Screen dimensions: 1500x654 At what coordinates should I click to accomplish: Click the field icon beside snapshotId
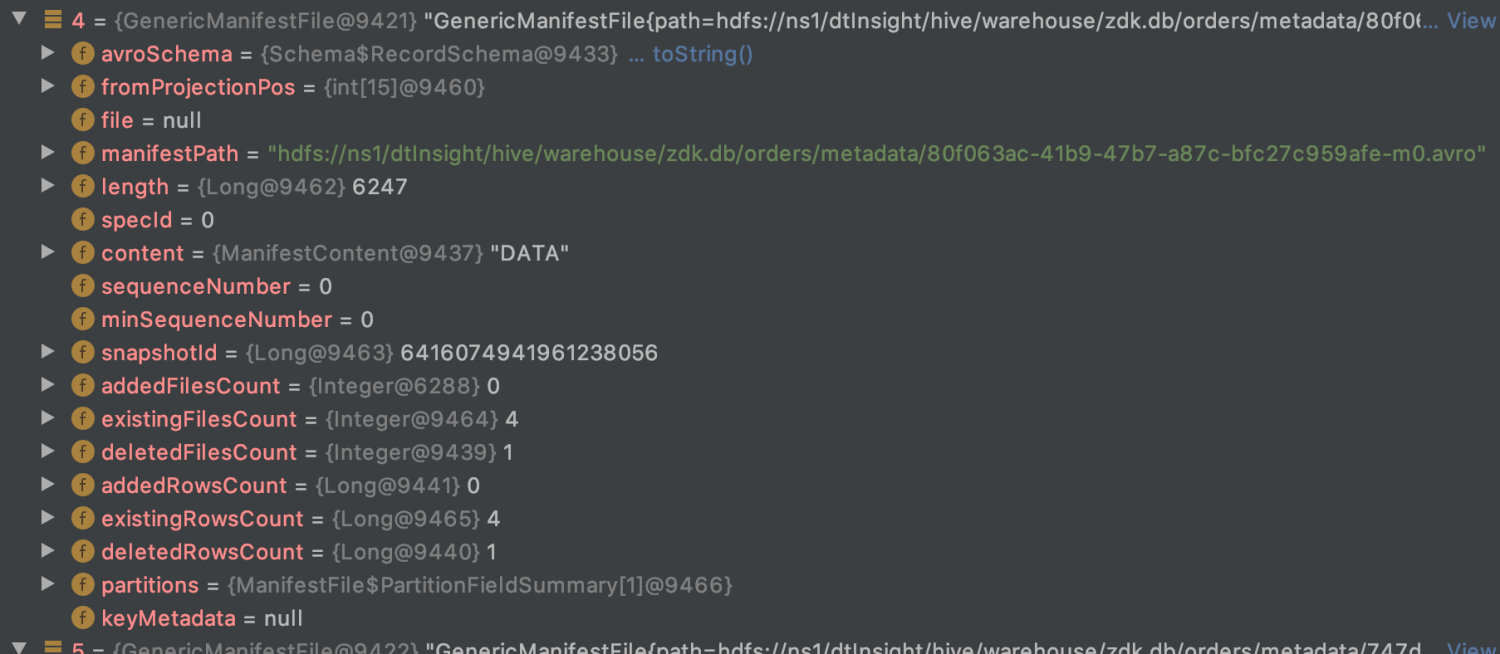(x=83, y=352)
